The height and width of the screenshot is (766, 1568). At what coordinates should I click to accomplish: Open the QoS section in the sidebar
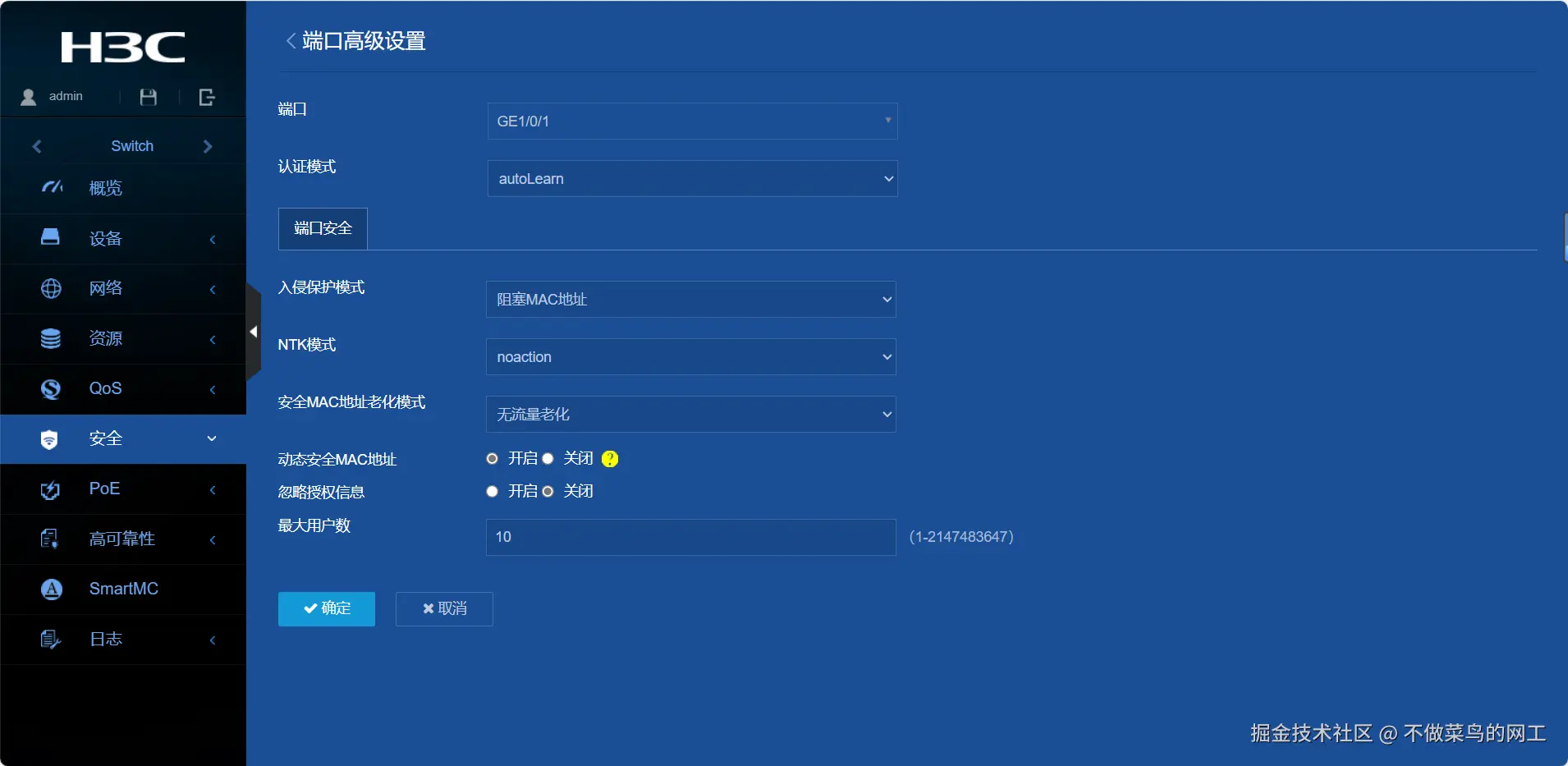point(106,388)
